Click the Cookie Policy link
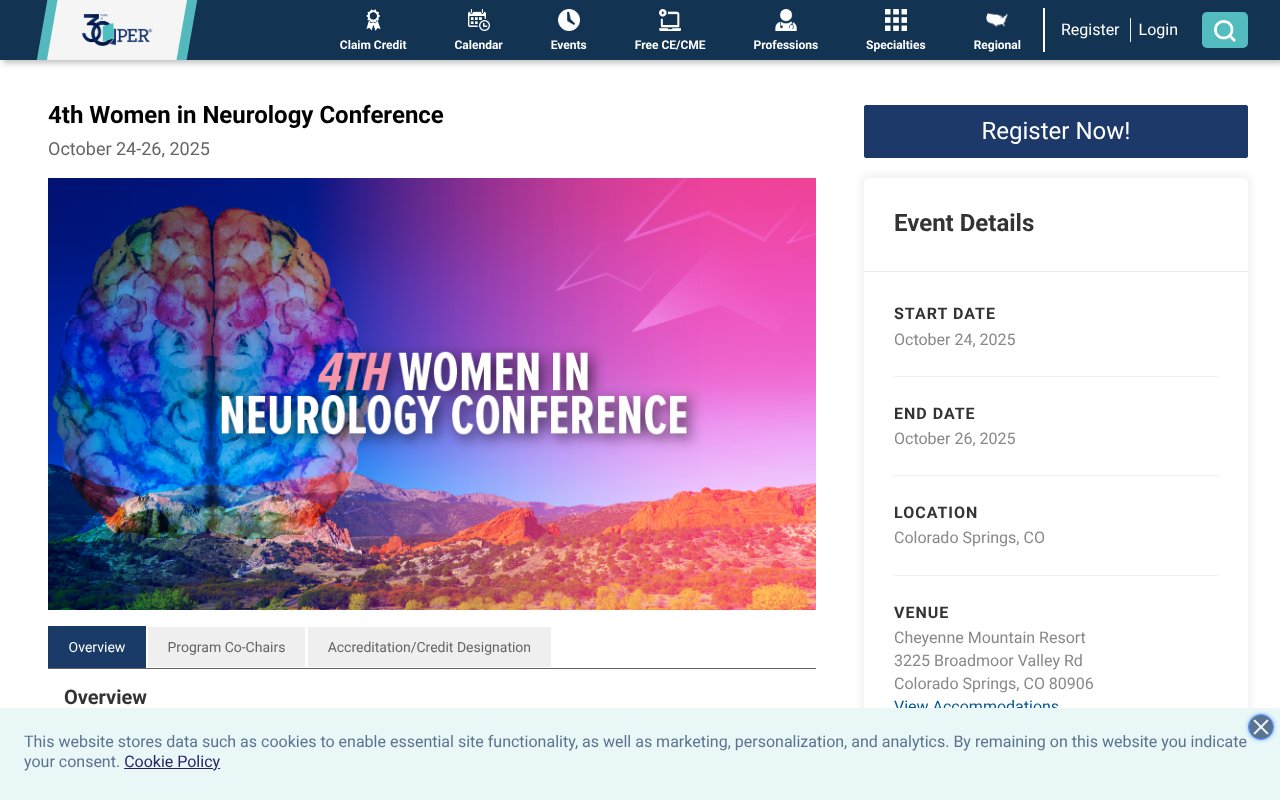This screenshot has width=1280, height=800. (x=171, y=761)
